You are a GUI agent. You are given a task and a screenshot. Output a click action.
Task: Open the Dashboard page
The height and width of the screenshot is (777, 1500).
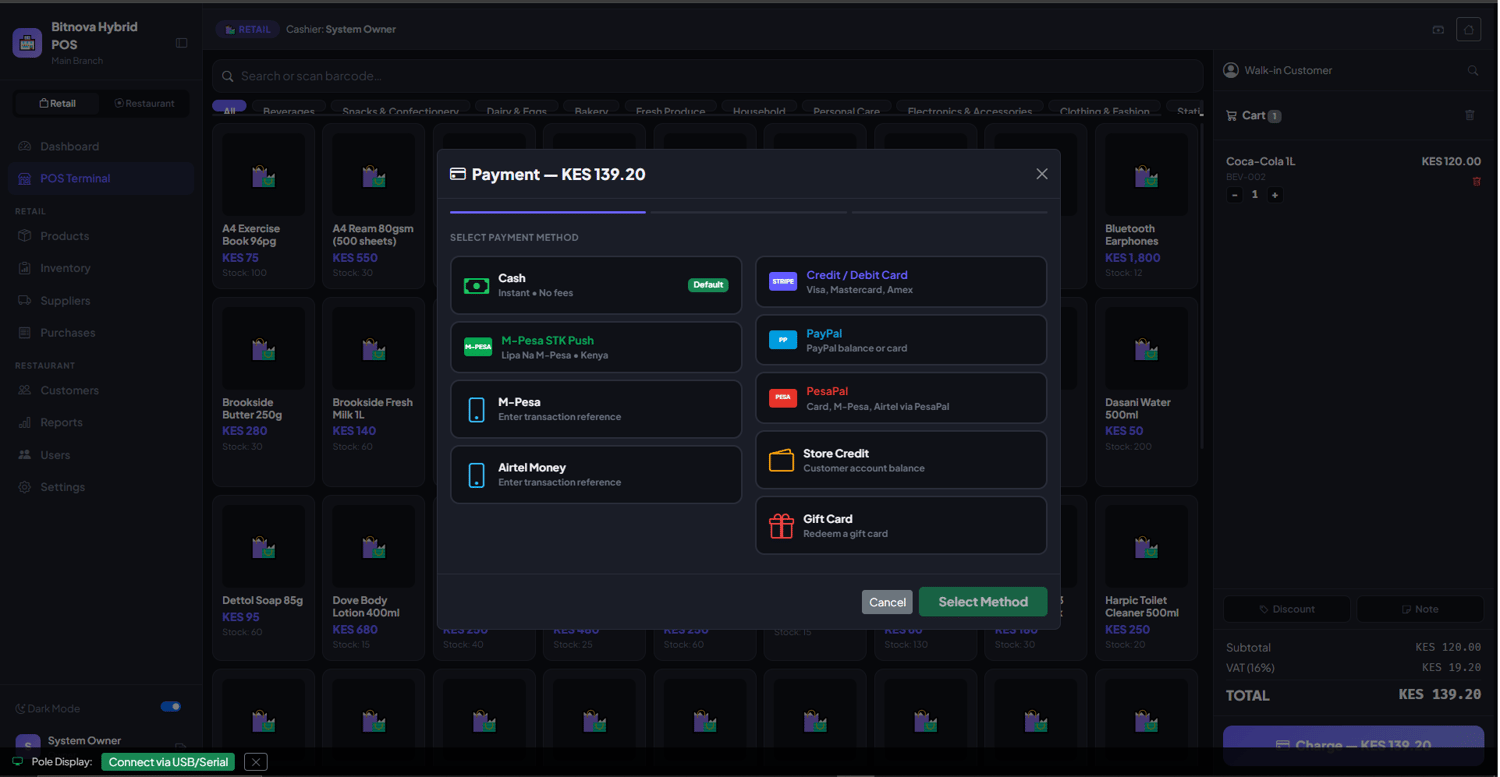(x=100, y=146)
